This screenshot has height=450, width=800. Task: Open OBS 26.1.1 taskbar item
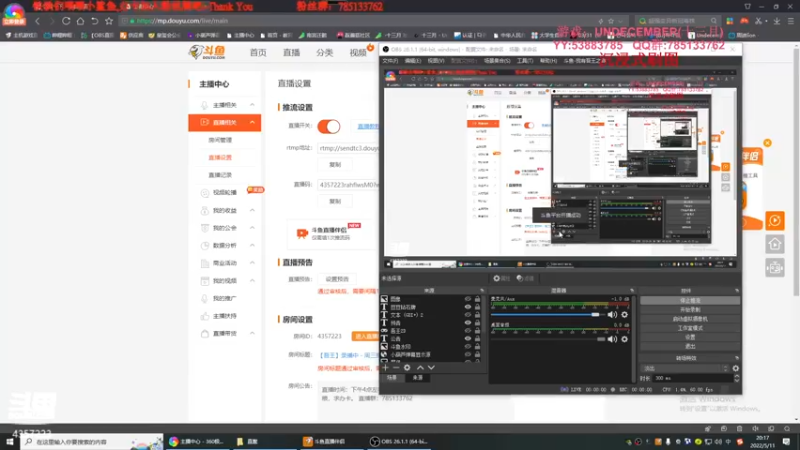coord(399,442)
